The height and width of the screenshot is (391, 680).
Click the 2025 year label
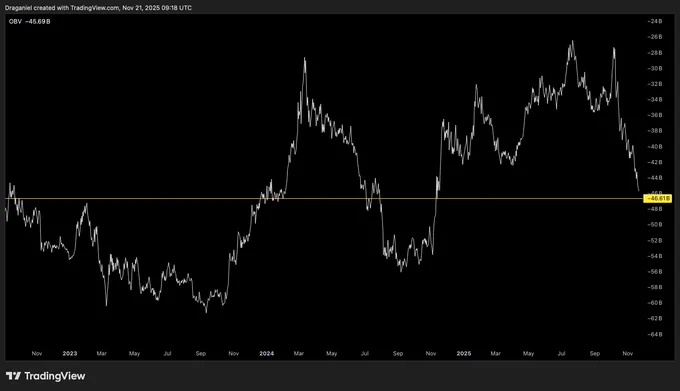[464, 353]
